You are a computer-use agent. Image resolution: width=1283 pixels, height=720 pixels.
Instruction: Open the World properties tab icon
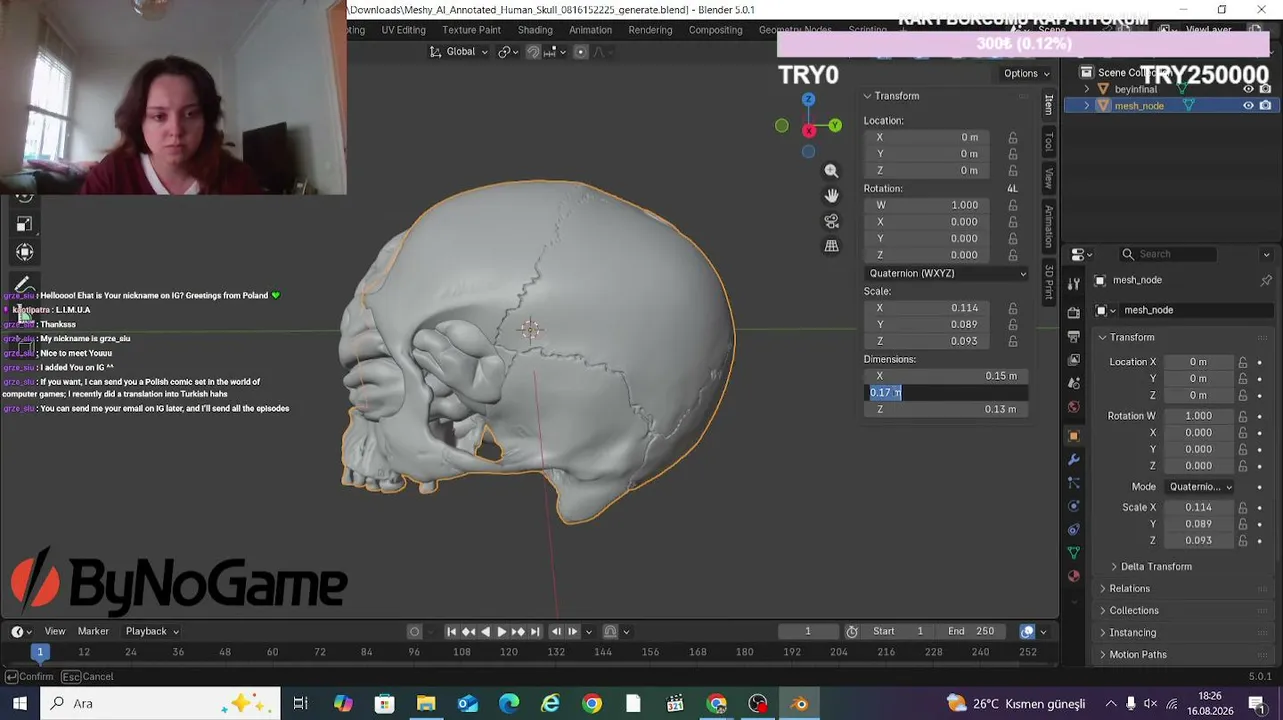pos(1074,407)
